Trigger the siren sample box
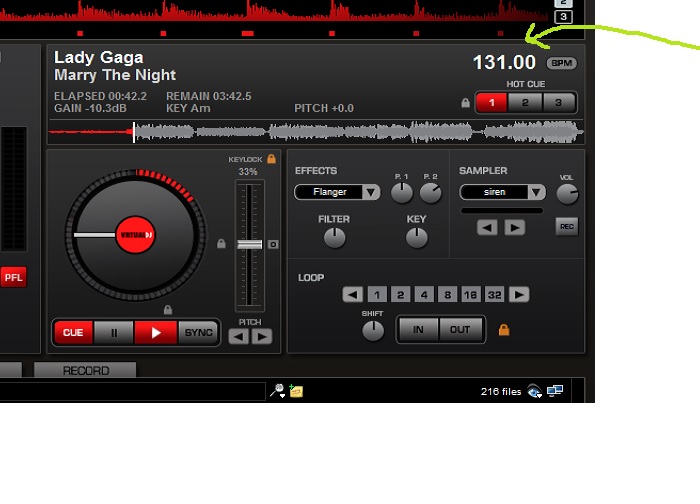The image size is (700, 504). click(494, 192)
